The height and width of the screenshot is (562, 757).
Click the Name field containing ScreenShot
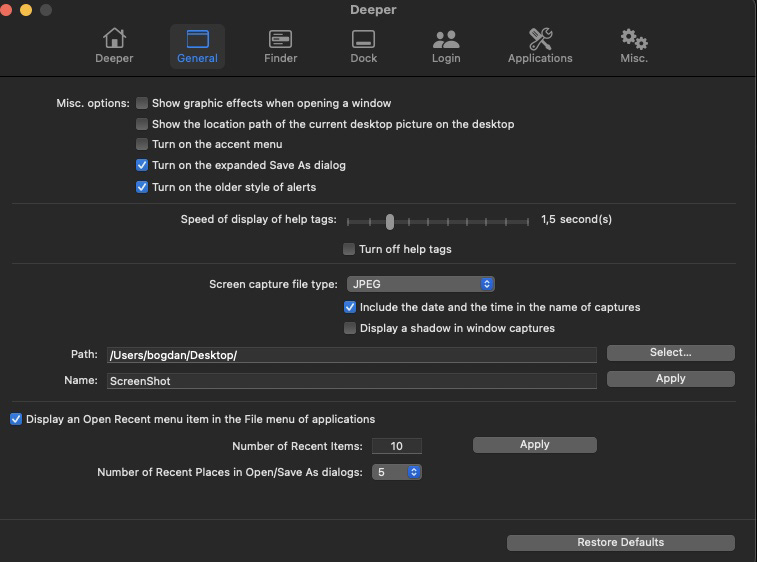351,381
